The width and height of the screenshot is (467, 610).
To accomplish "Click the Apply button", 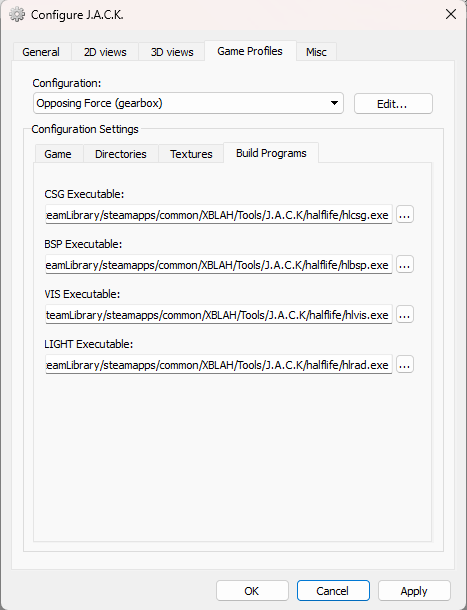I will 414,591.
